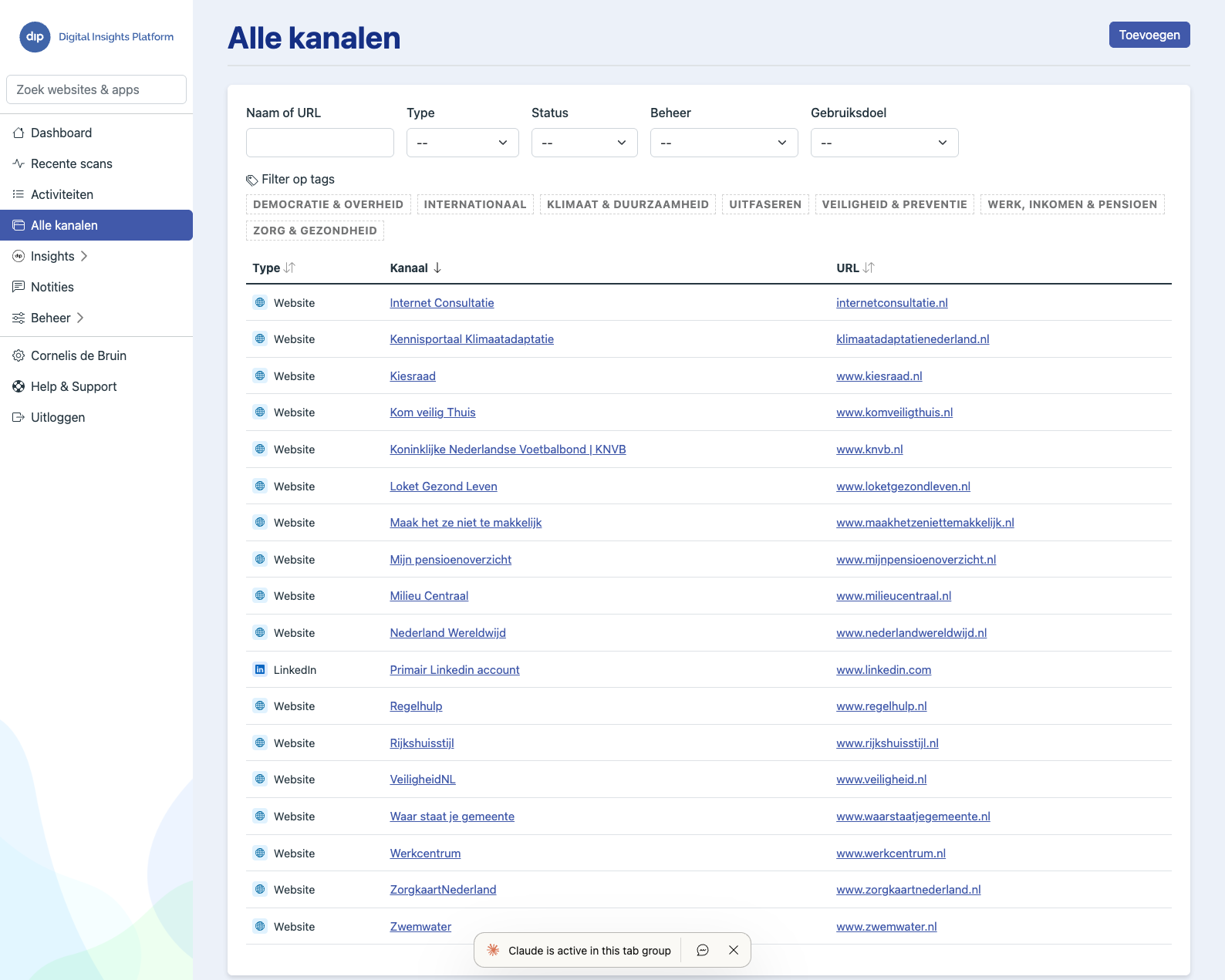Focus the Zoek websites & apps search box

click(x=96, y=89)
